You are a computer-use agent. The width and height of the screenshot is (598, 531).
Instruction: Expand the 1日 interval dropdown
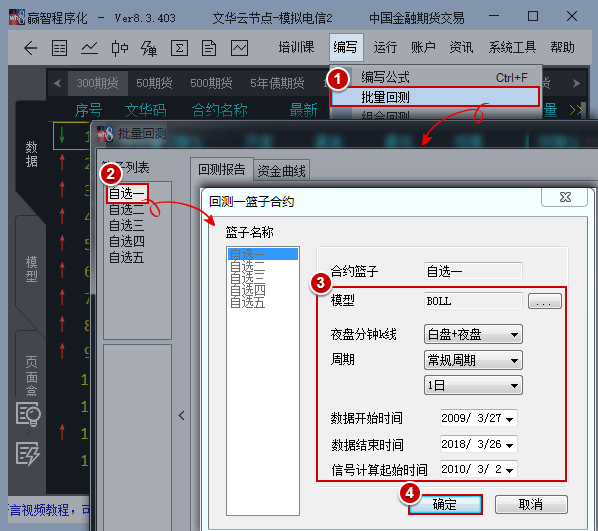pos(473,385)
